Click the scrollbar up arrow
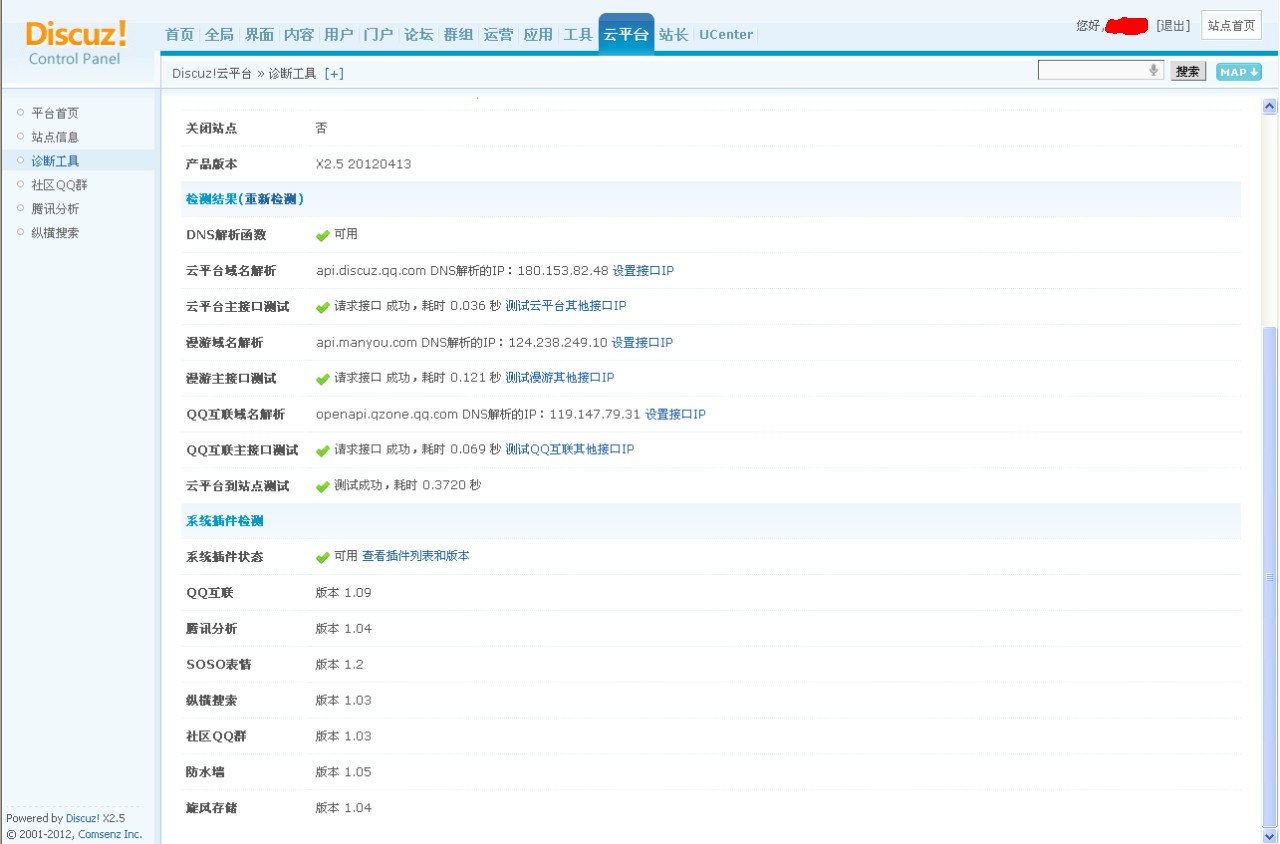Screen dimensions: 1280x844 coord(1270,106)
